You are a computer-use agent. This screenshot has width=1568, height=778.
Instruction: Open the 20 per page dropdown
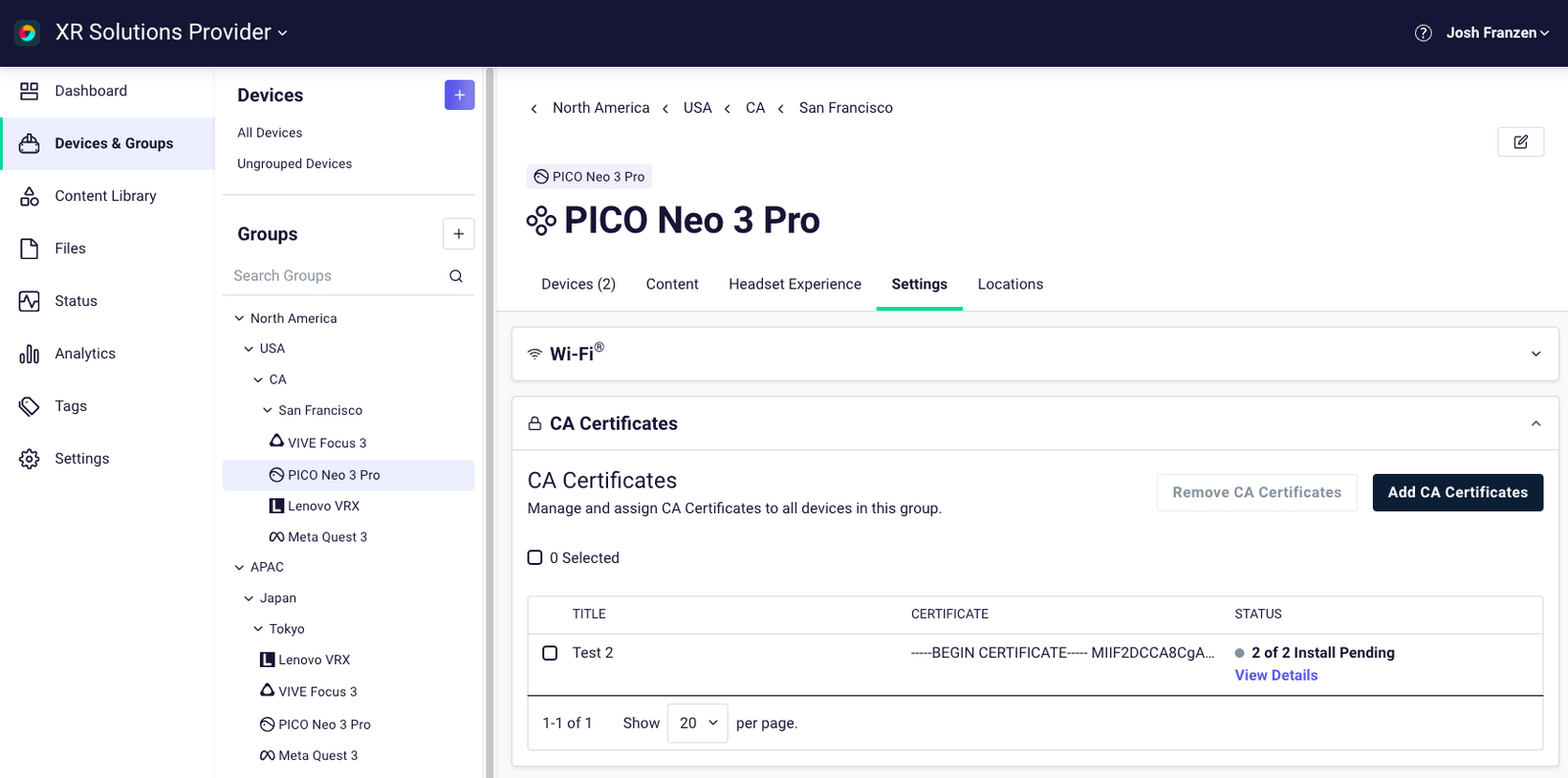click(698, 724)
